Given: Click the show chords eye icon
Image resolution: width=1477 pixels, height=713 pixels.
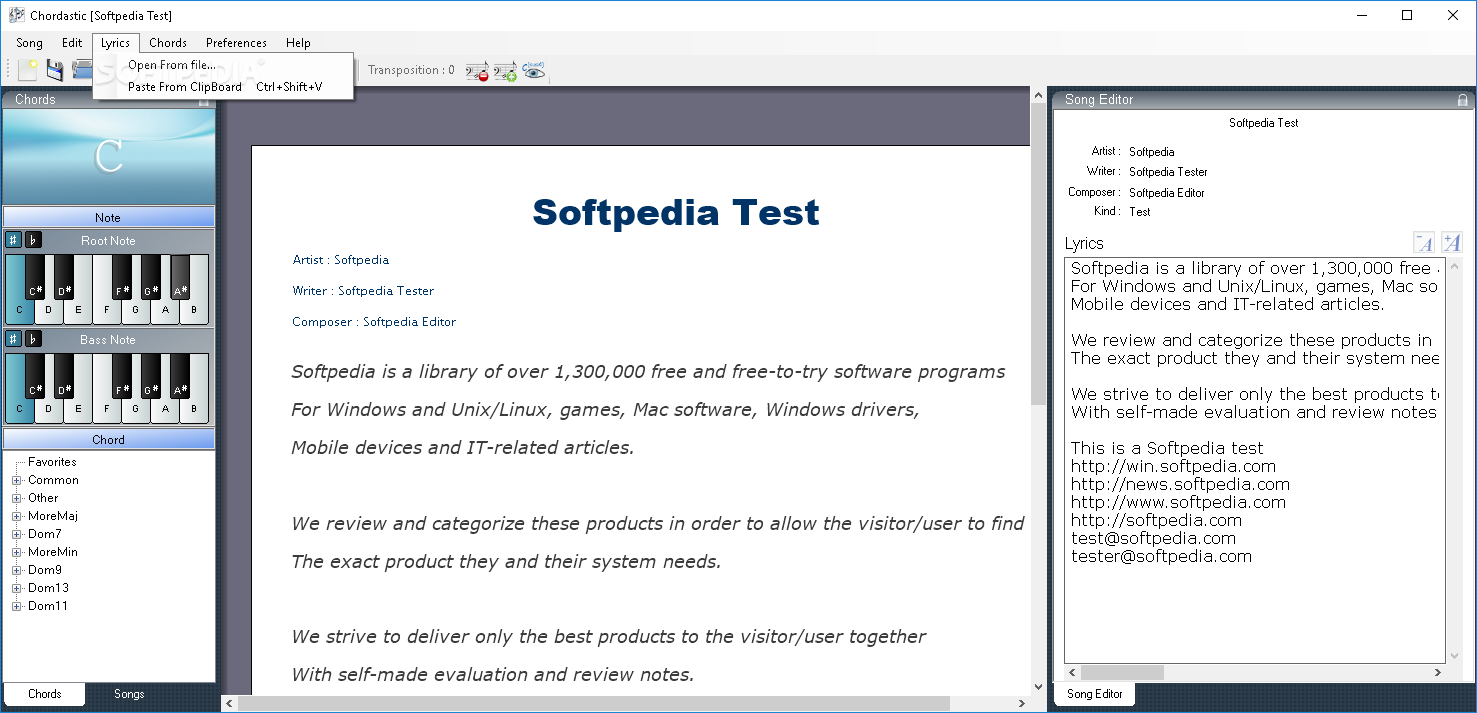Looking at the screenshot, I should point(534,70).
